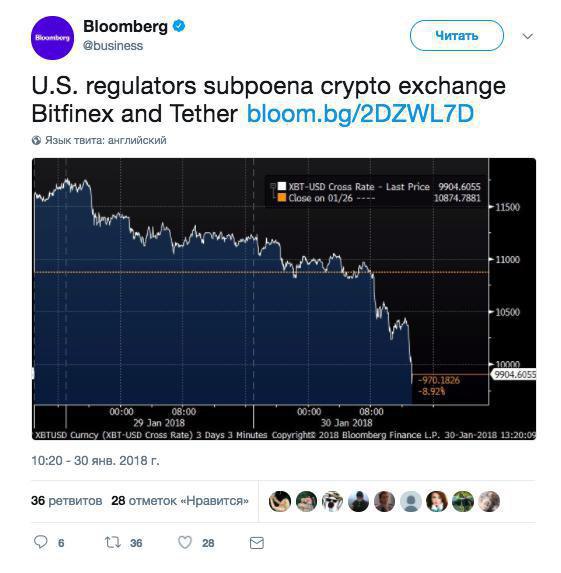The image size is (561, 573).
Task: Open the gray default avatar profile
Action: [x=411, y=501]
